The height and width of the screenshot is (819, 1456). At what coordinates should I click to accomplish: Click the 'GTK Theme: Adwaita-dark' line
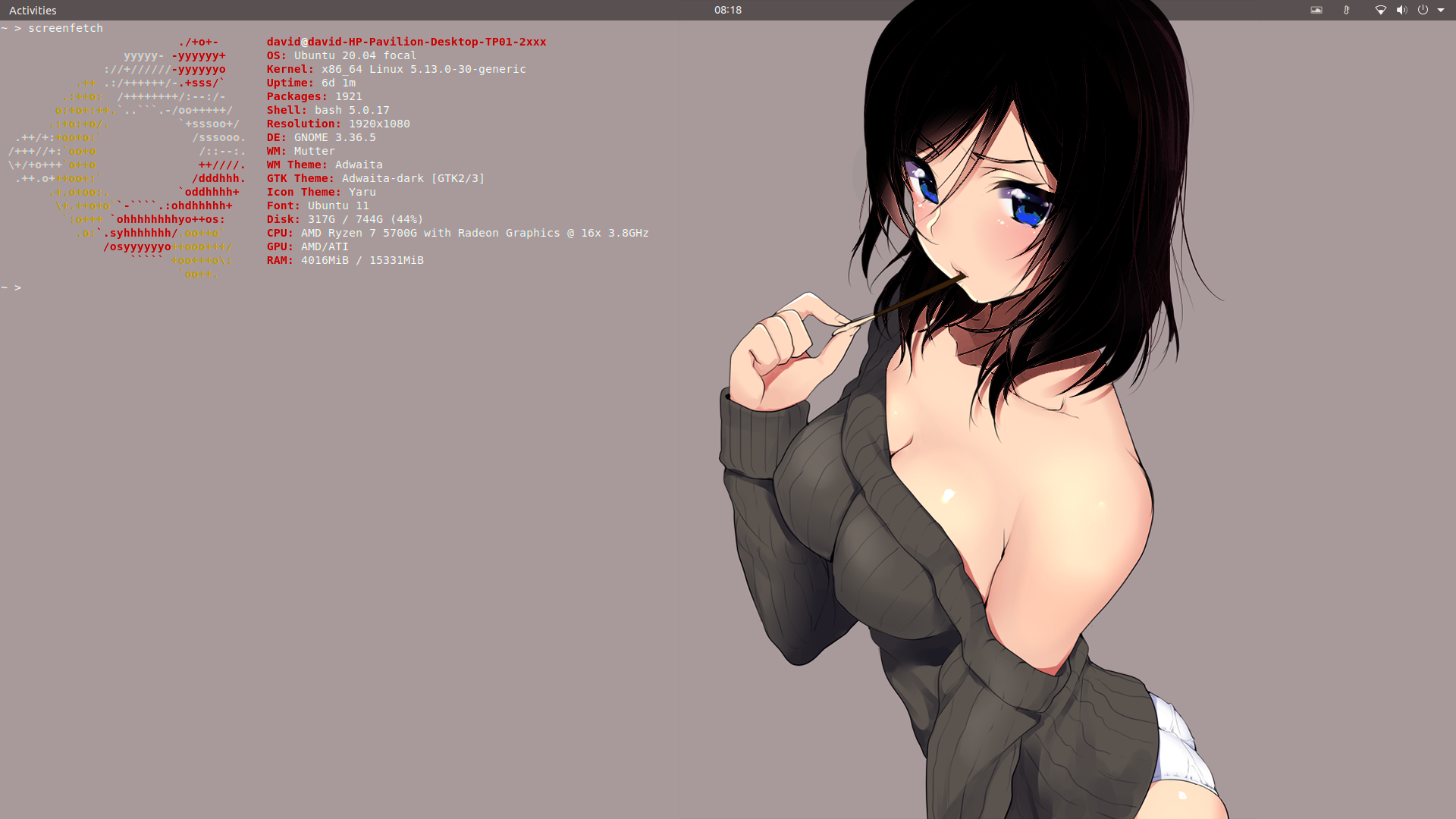pyautogui.click(x=375, y=178)
